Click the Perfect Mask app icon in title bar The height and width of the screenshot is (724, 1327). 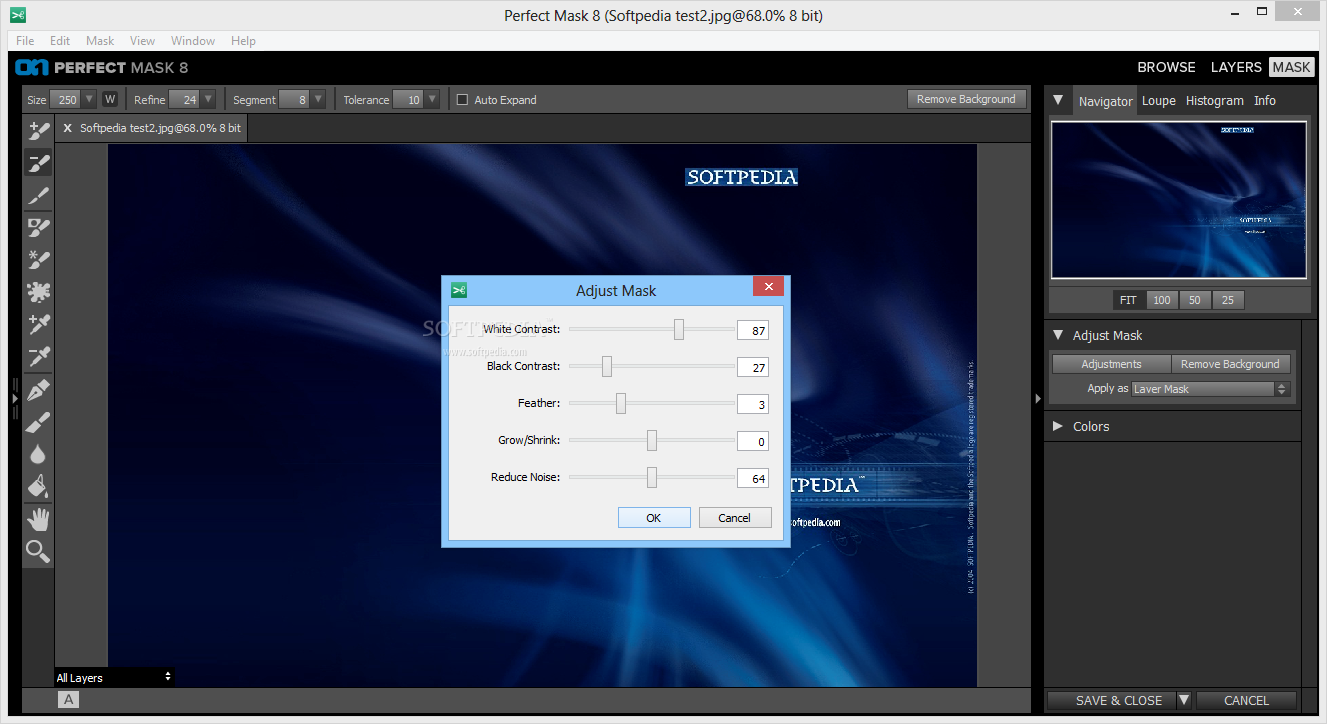coord(17,15)
